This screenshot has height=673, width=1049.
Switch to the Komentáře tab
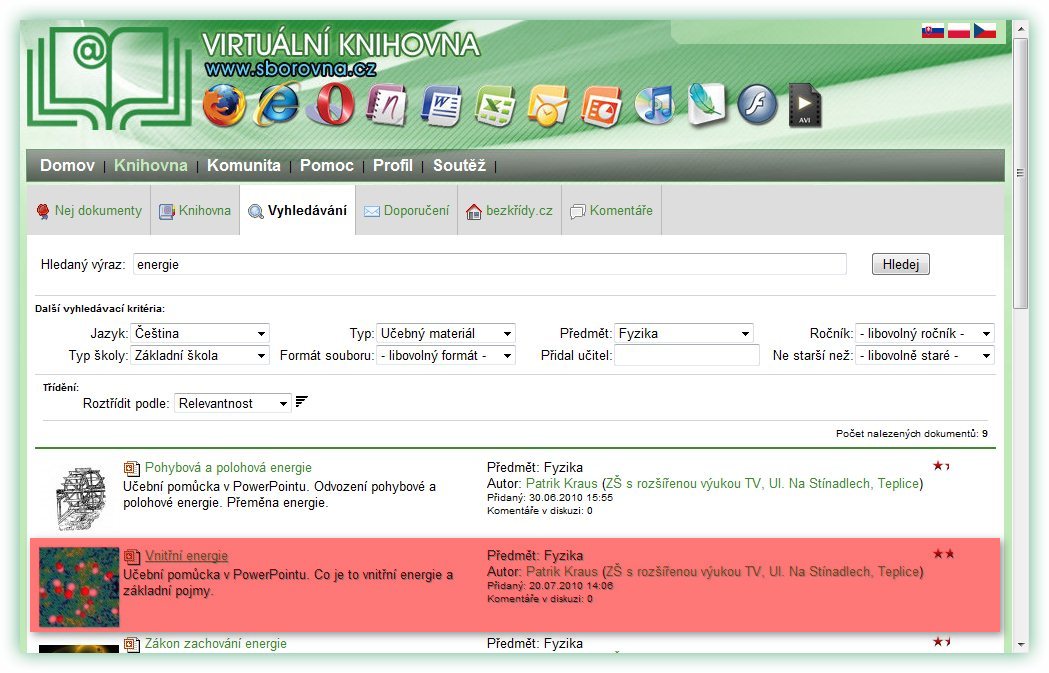click(x=611, y=211)
